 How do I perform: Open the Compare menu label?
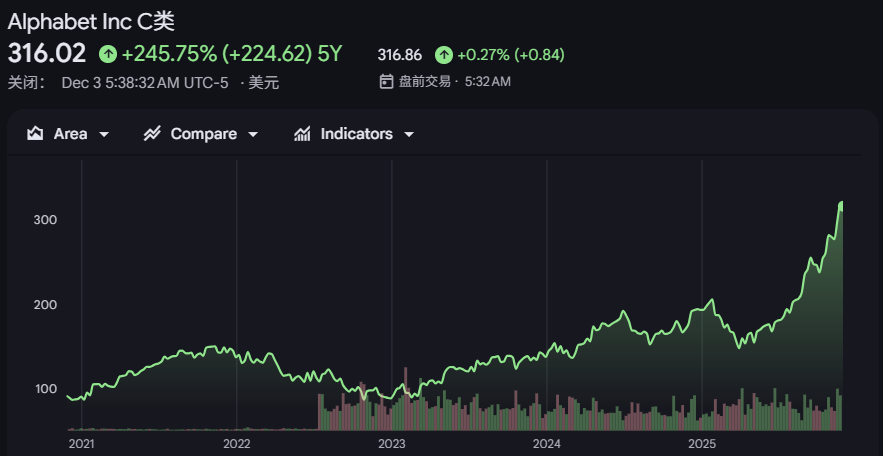pos(203,134)
